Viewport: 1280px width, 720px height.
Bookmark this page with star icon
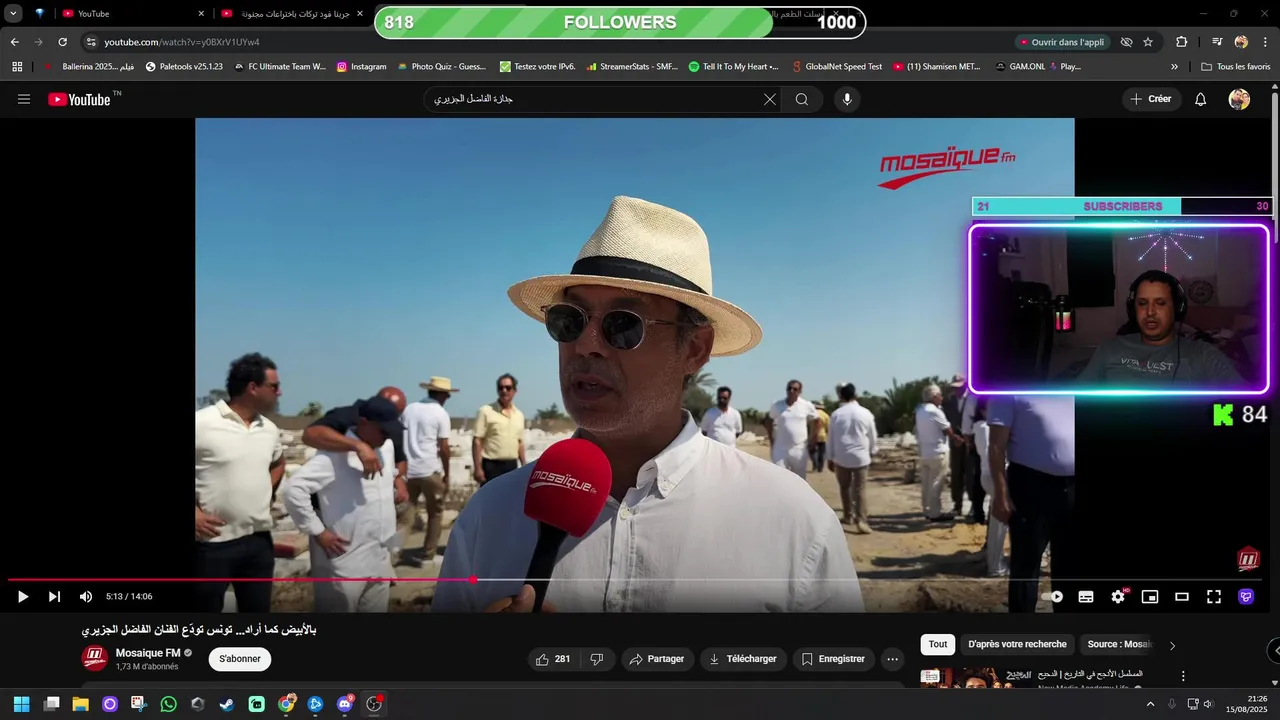pyautogui.click(x=1148, y=42)
